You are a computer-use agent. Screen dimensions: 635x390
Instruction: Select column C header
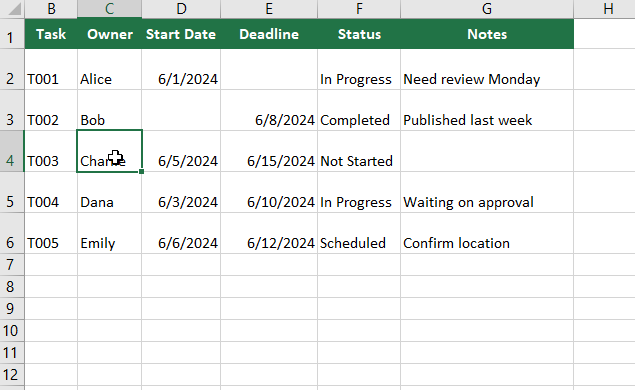coord(109,9)
